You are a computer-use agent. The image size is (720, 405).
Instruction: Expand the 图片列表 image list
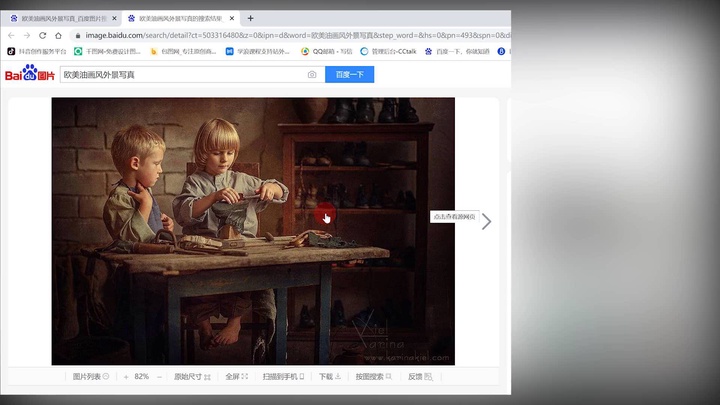pos(91,377)
